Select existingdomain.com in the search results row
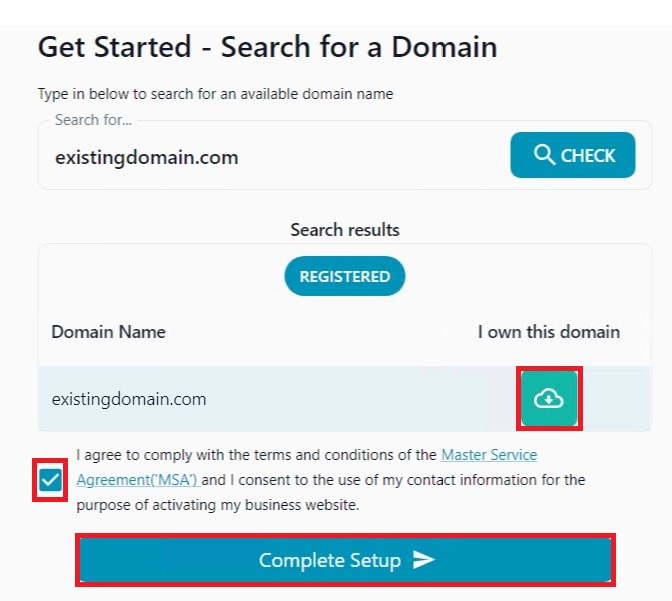 [129, 399]
